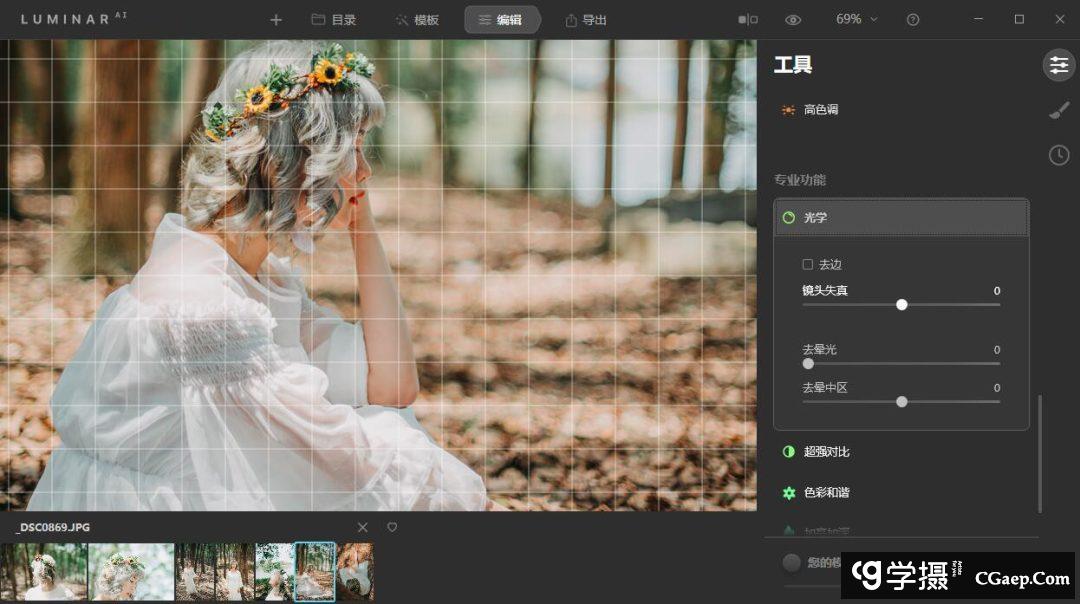Open the 69% zoom dropdown

(x=856, y=19)
